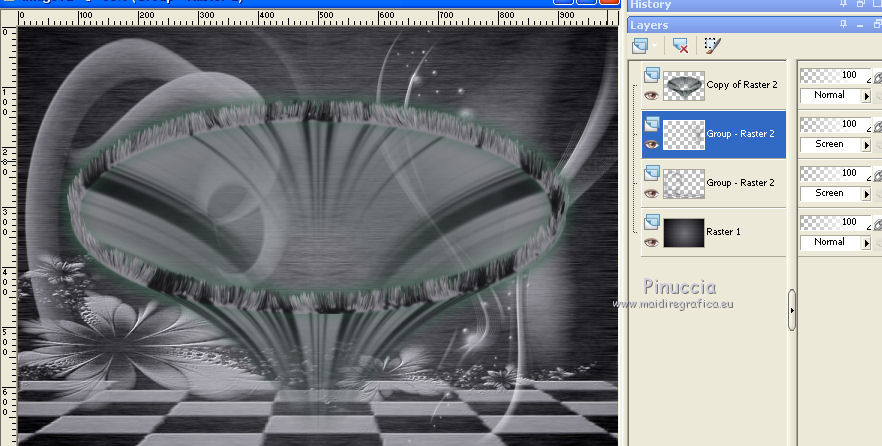
Task: Pin the History panel with its pushpin
Action: tap(843, 4)
